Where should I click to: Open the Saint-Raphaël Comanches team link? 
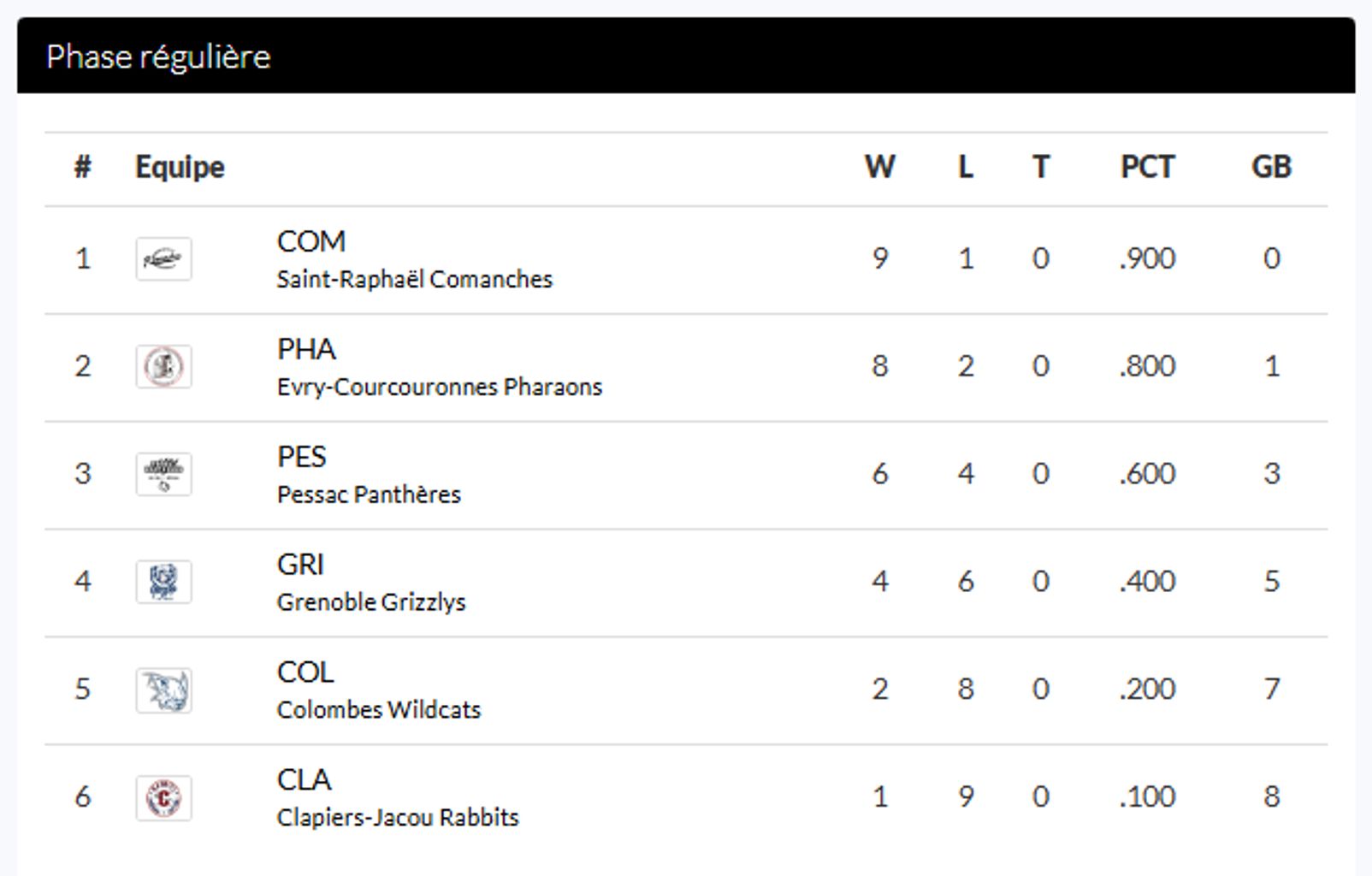(x=414, y=279)
